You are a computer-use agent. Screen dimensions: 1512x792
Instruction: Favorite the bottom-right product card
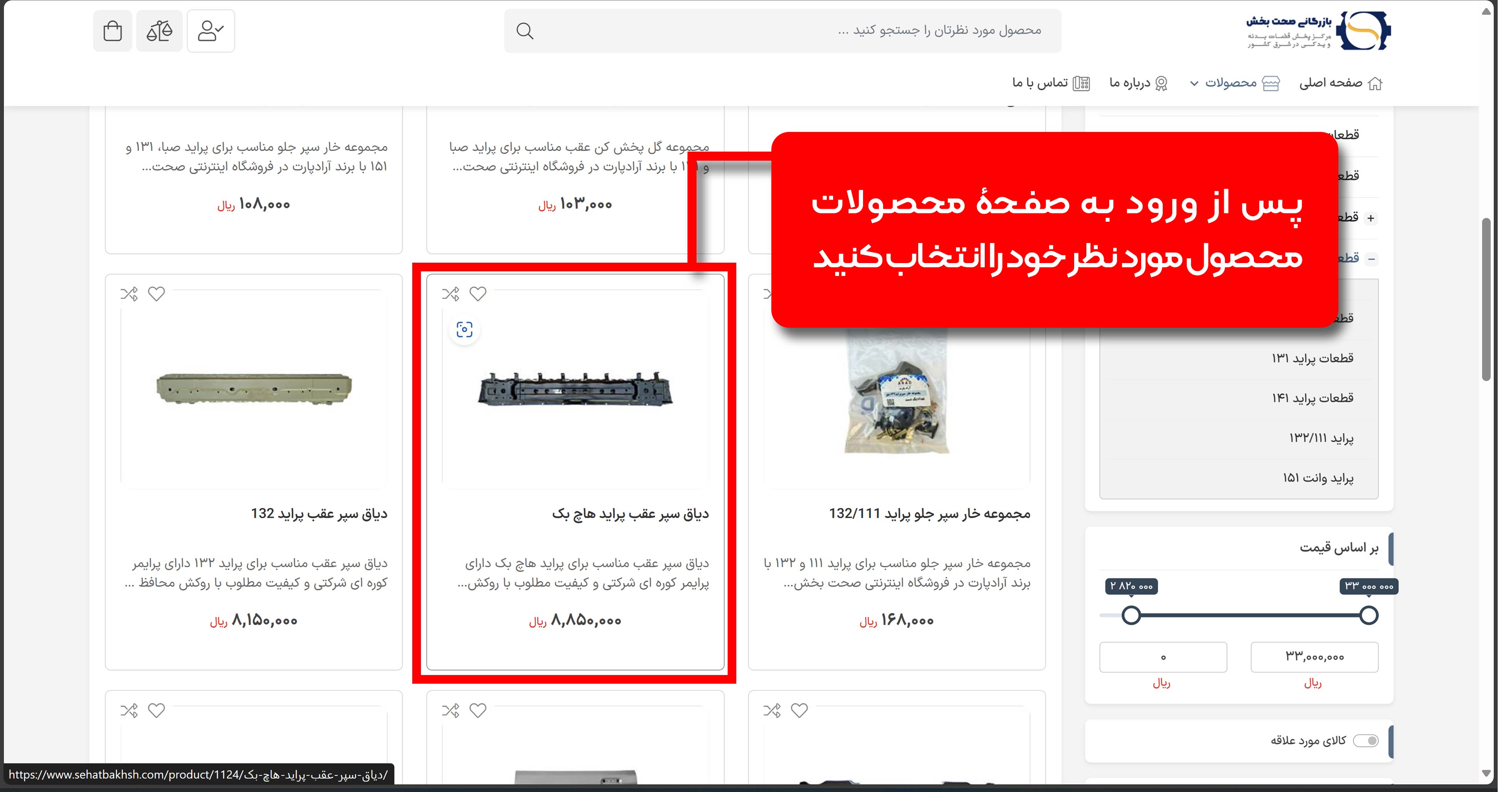click(799, 710)
